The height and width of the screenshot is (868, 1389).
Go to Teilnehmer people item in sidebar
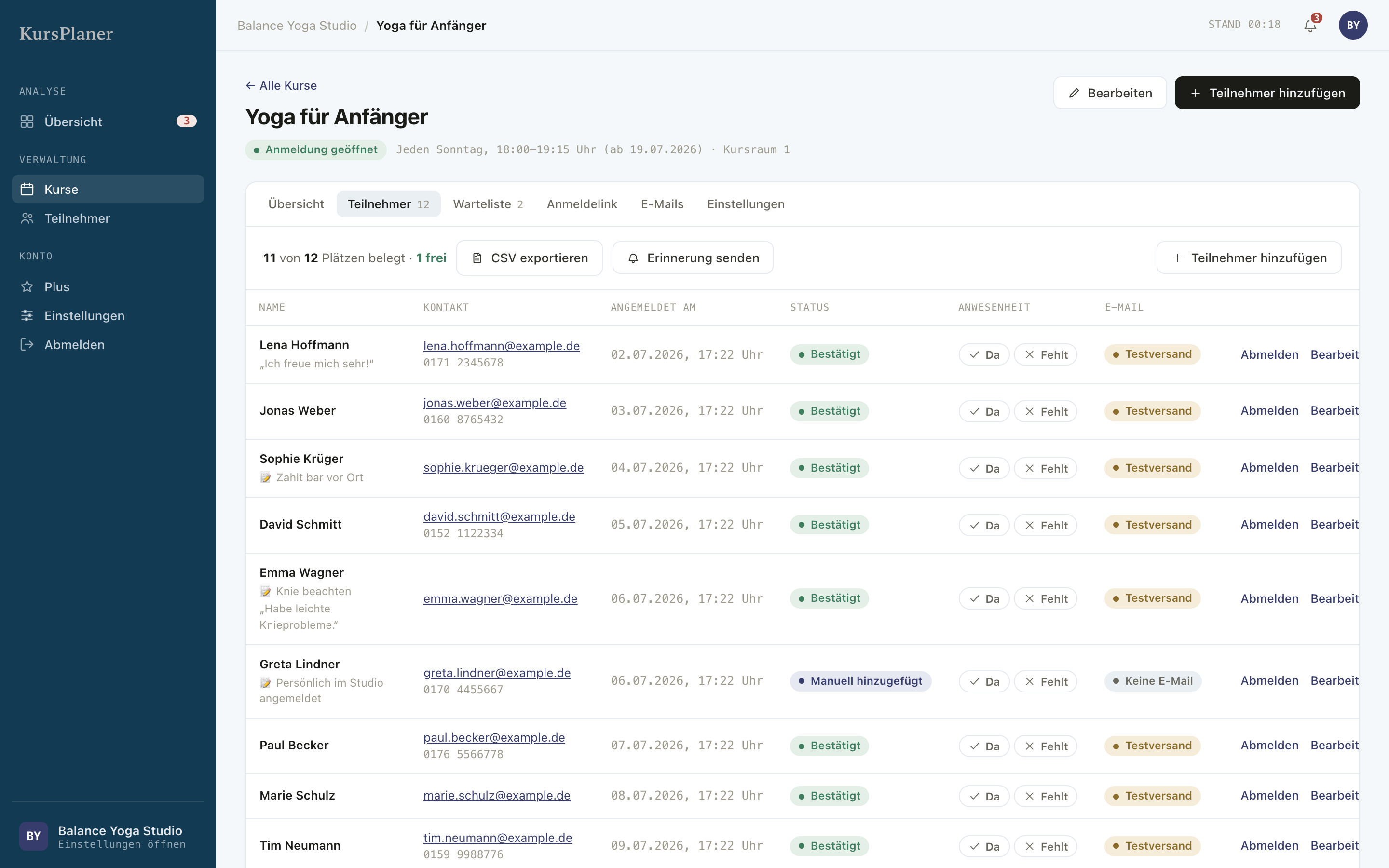pyautogui.click(x=108, y=218)
